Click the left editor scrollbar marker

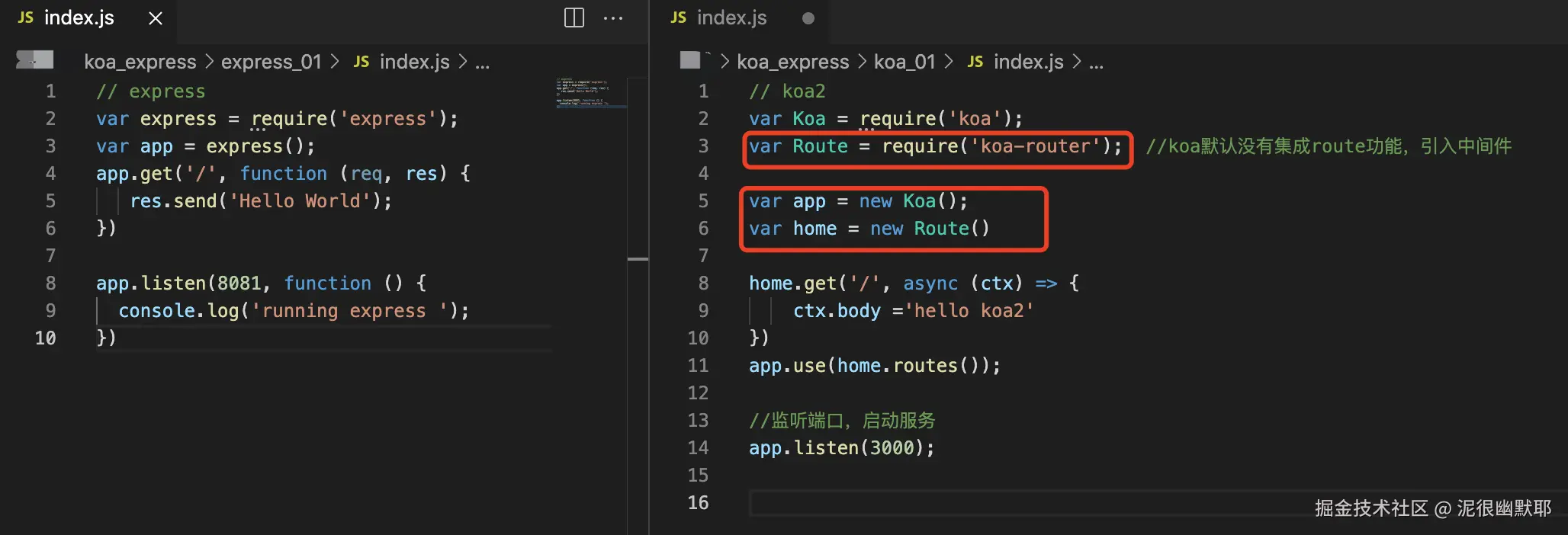(638, 259)
